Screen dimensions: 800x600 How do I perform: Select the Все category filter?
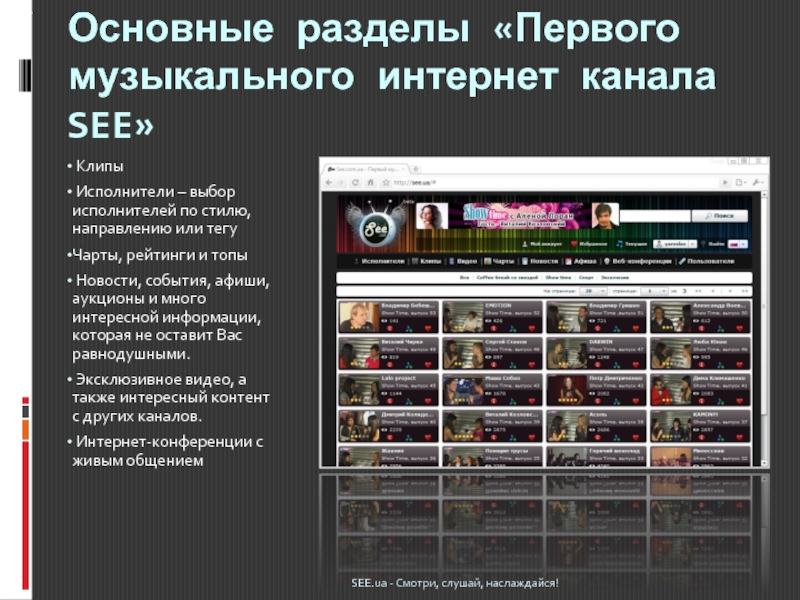click(x=464, y=278)
